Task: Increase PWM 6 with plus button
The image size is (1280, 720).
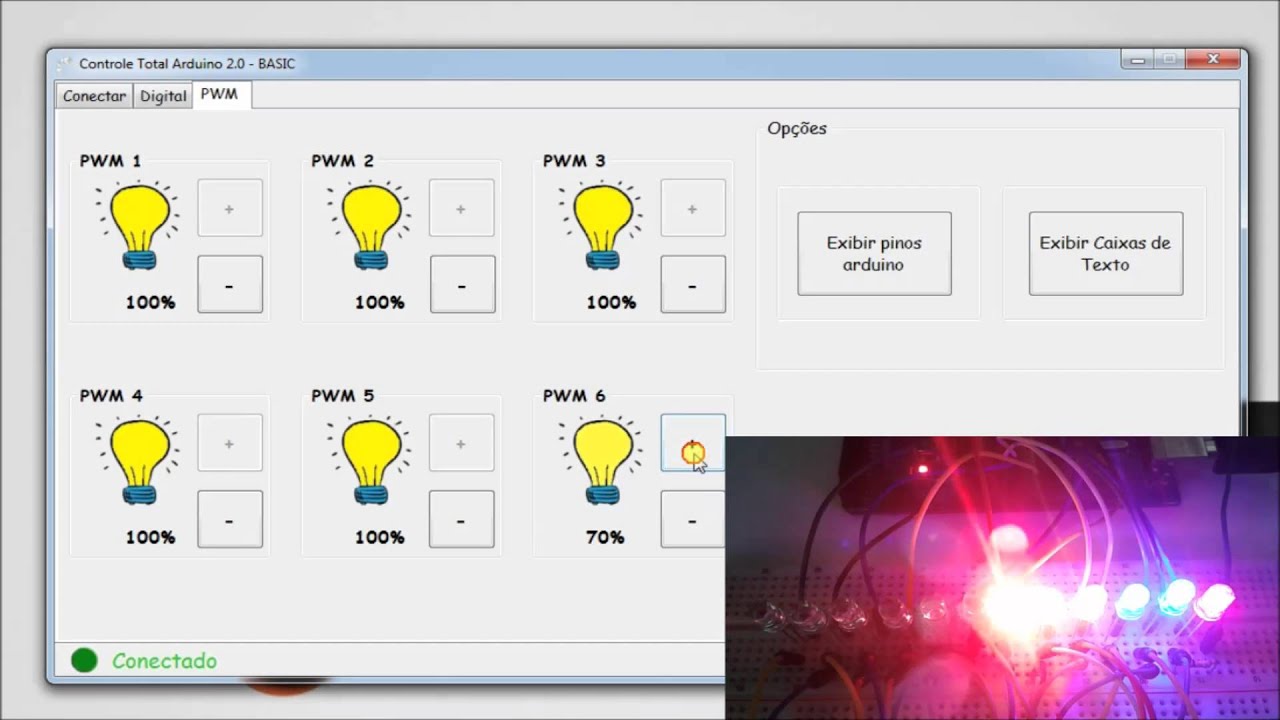Action: (x=693, y=443)
